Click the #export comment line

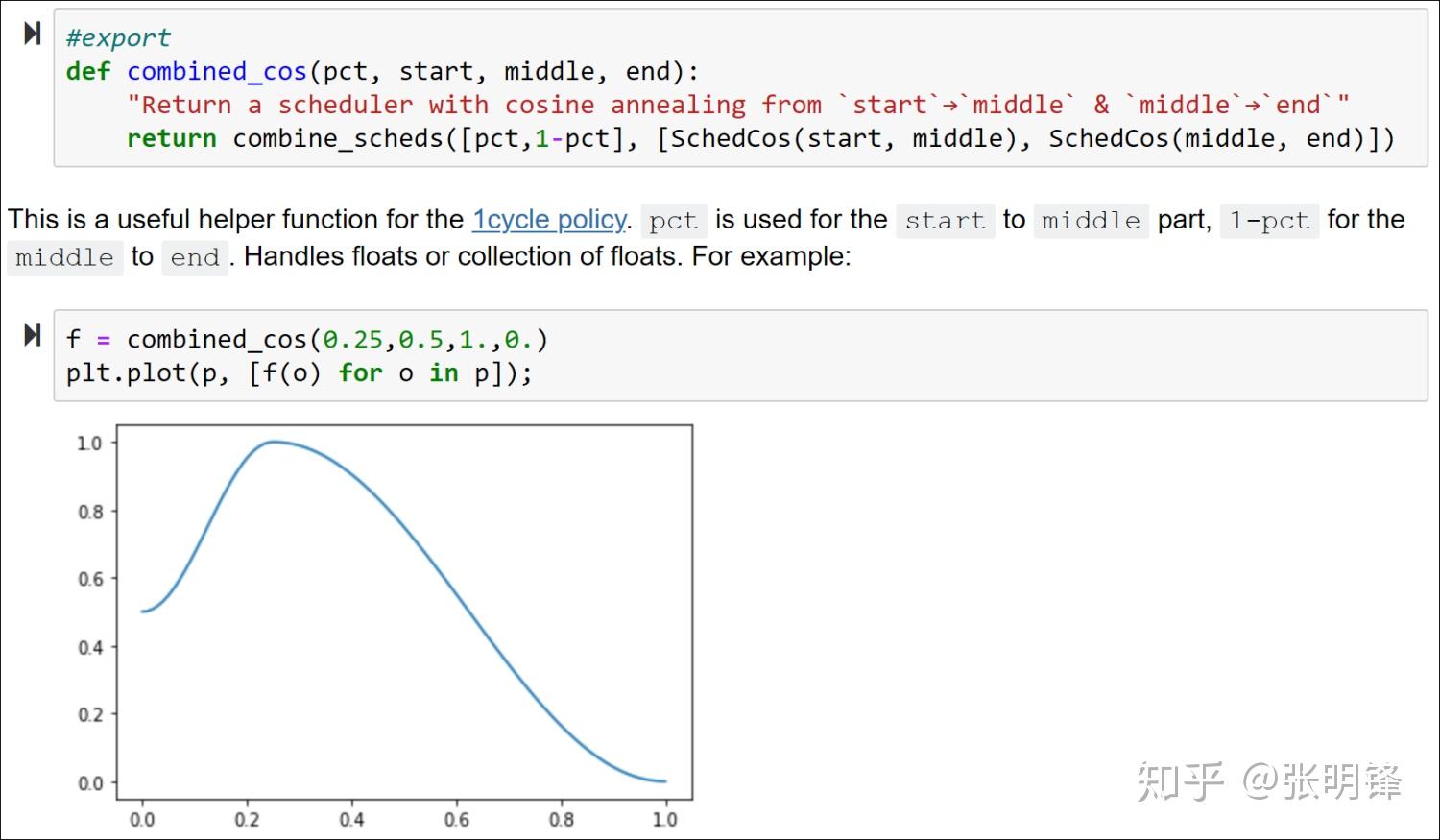(118, 37)
